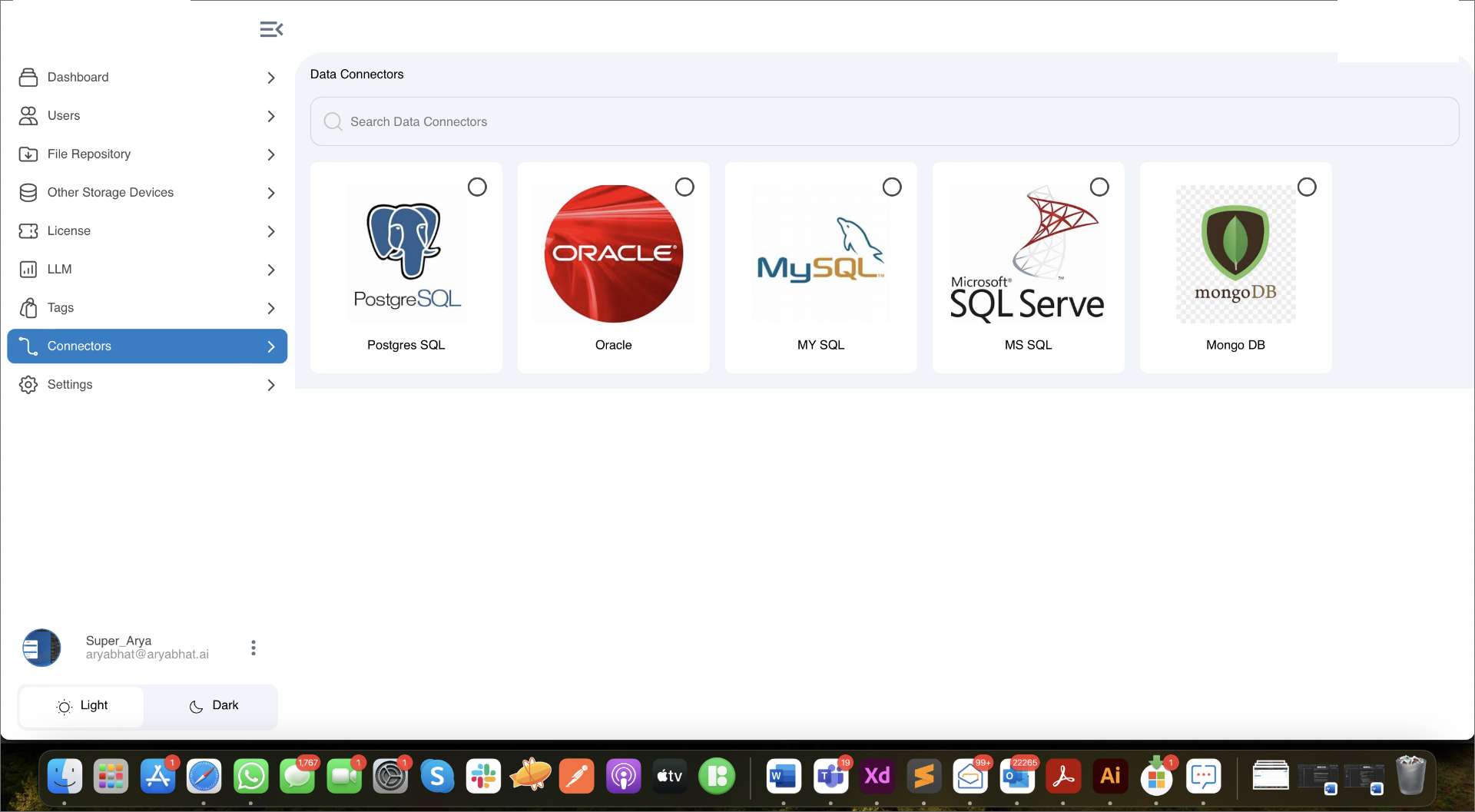The image size is (1475, 812).
Task: Select the Mongo DB radio button
Action: (1307, 187)
